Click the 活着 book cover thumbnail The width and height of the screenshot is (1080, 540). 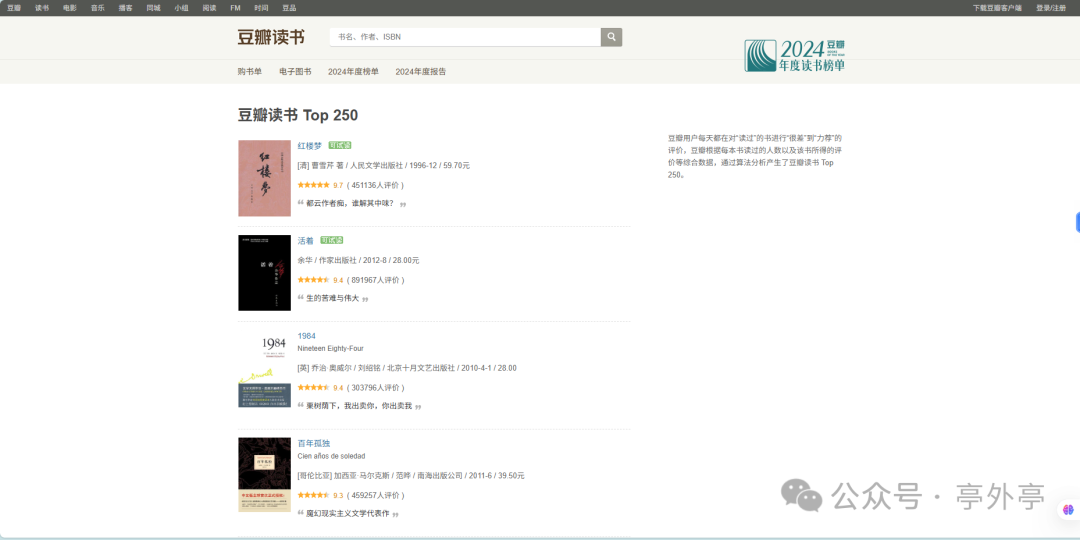[264, 273]
